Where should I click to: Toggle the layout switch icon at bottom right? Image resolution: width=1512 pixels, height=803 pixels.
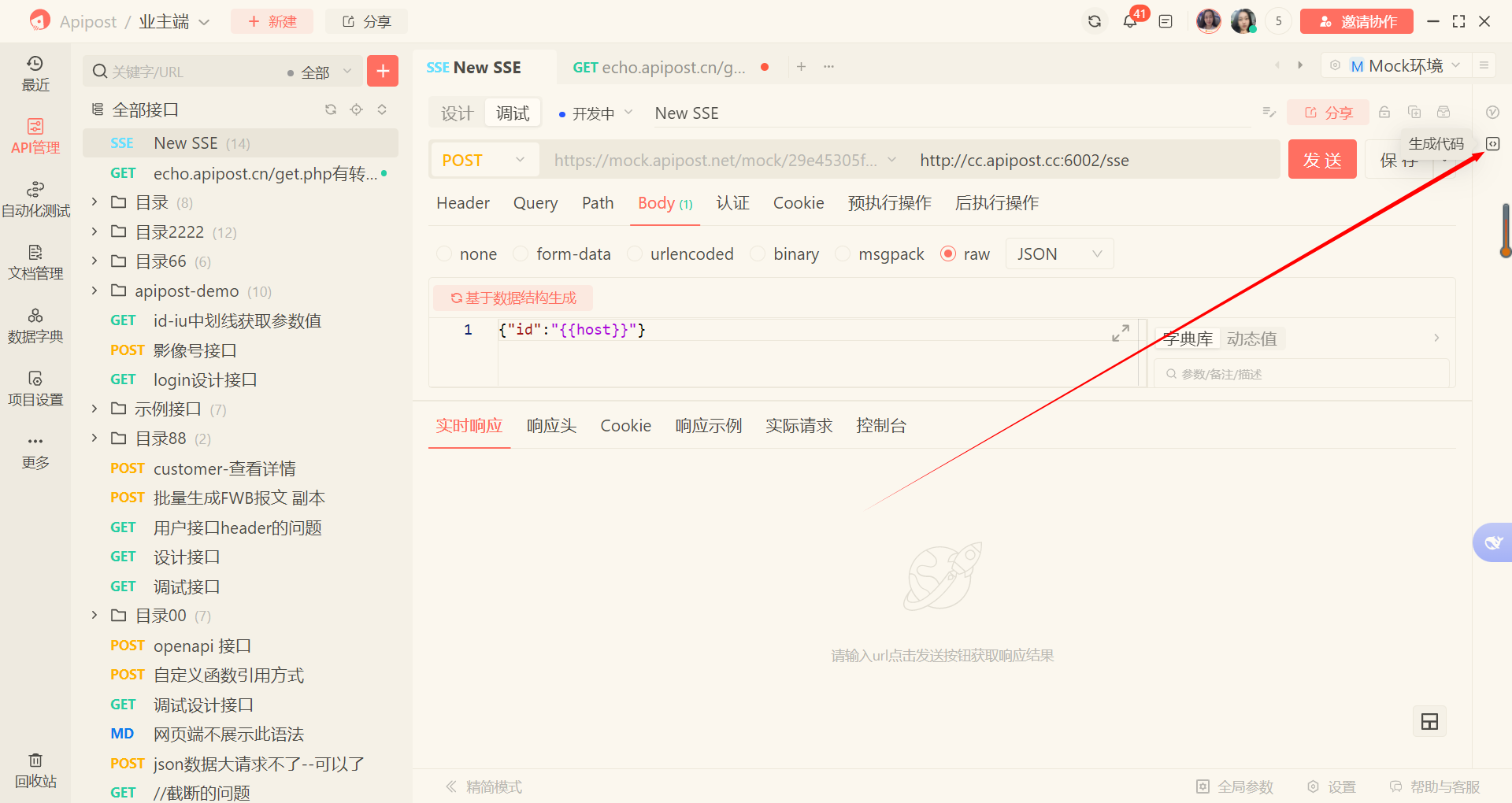coord(1429,721)
